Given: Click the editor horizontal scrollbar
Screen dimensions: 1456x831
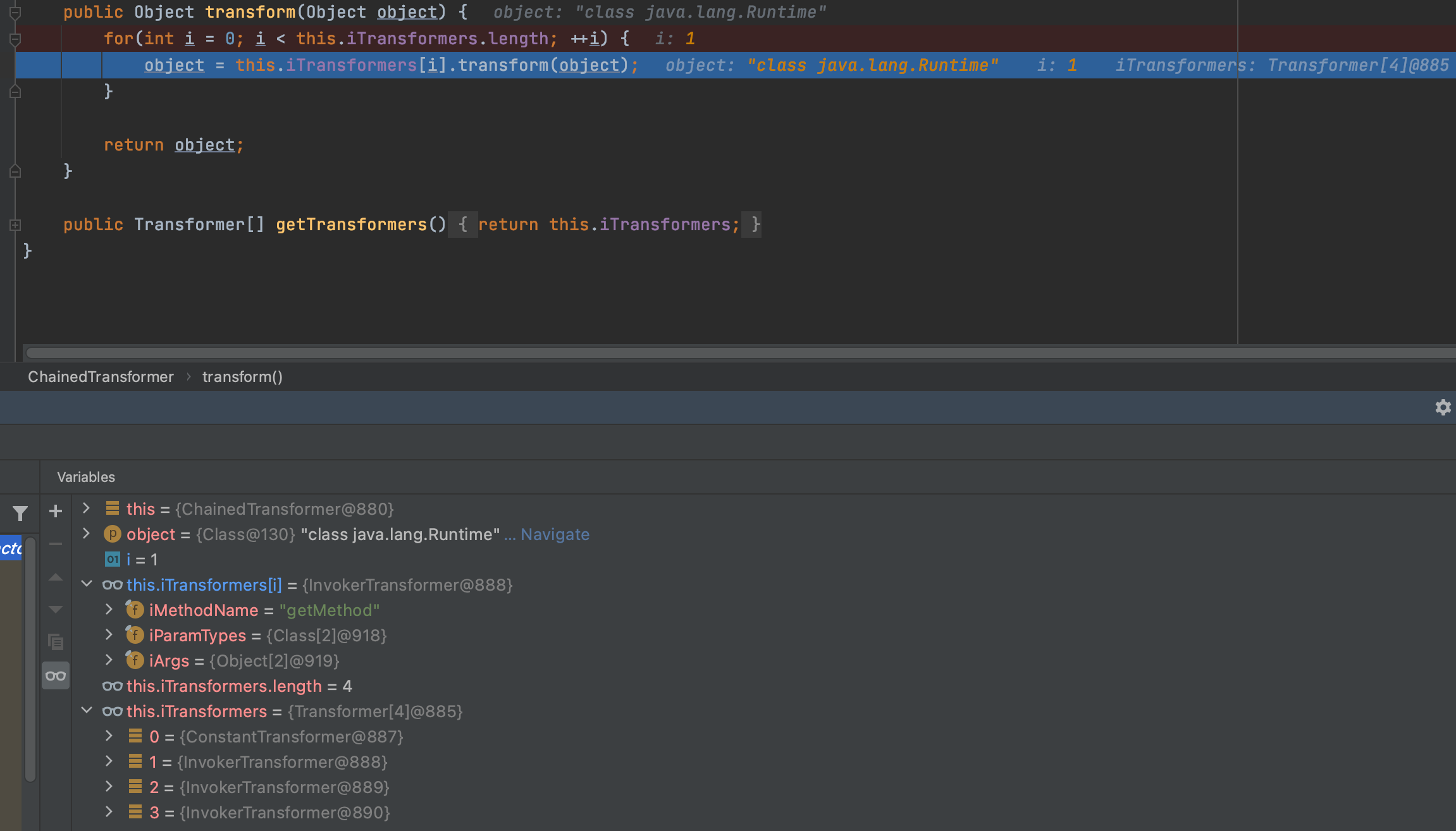Looking at the screenshot, I should (740, 352).
